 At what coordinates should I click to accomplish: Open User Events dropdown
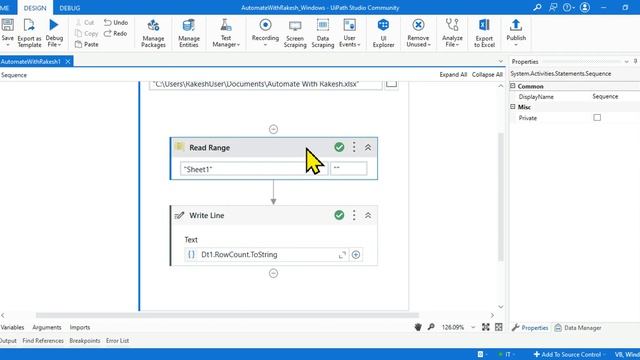pyautogui.click(x=349, y=33)
